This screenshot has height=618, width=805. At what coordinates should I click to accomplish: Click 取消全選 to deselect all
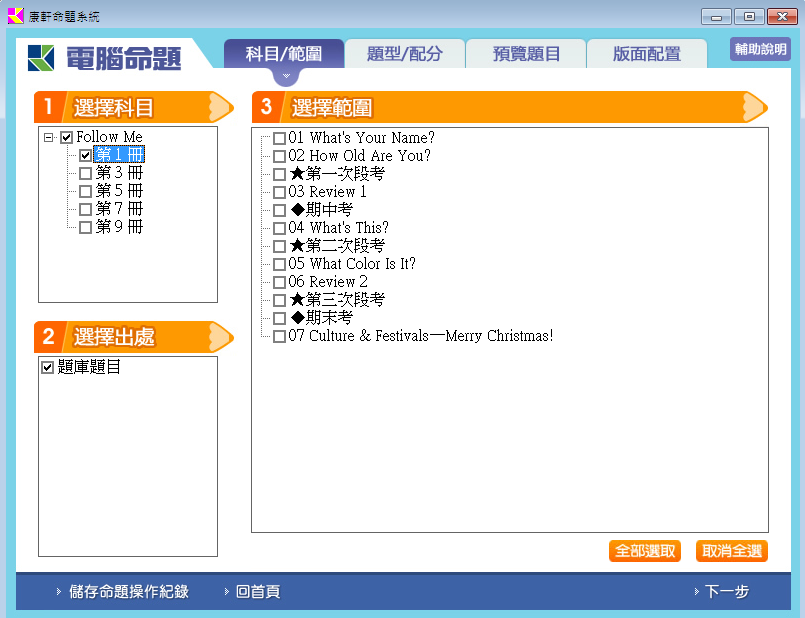pos(732,551)
